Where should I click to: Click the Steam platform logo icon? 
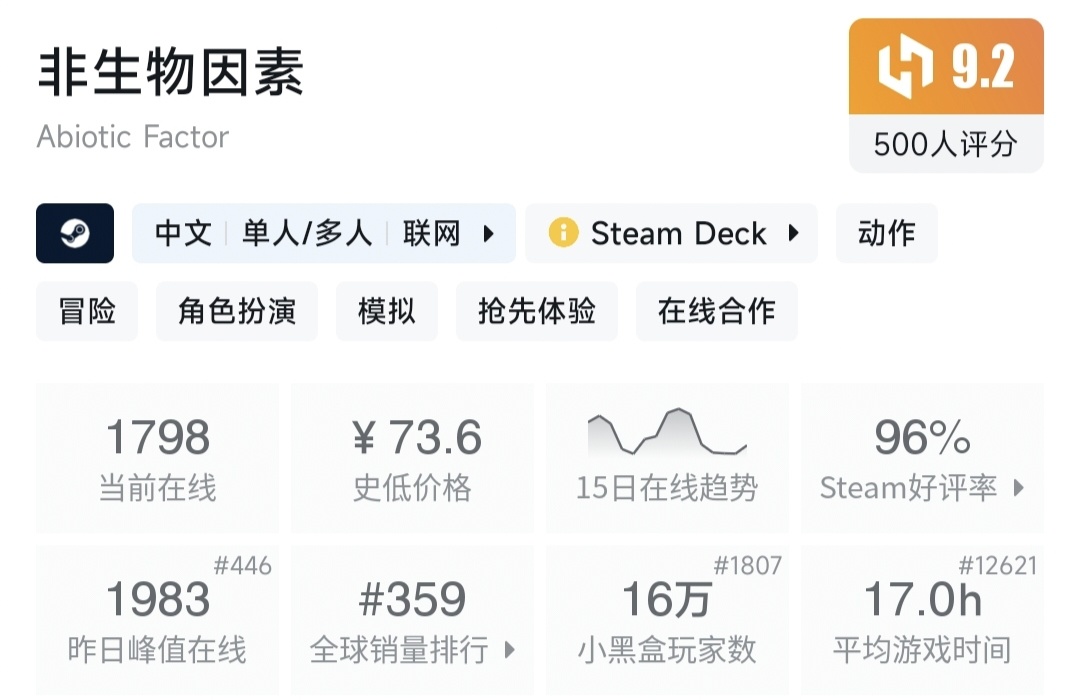point(75,233)
